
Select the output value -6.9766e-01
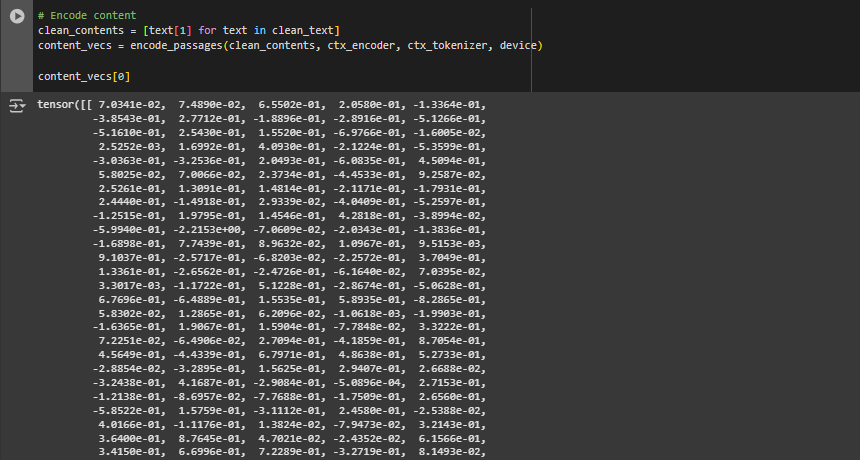click(x=366, y=133)
